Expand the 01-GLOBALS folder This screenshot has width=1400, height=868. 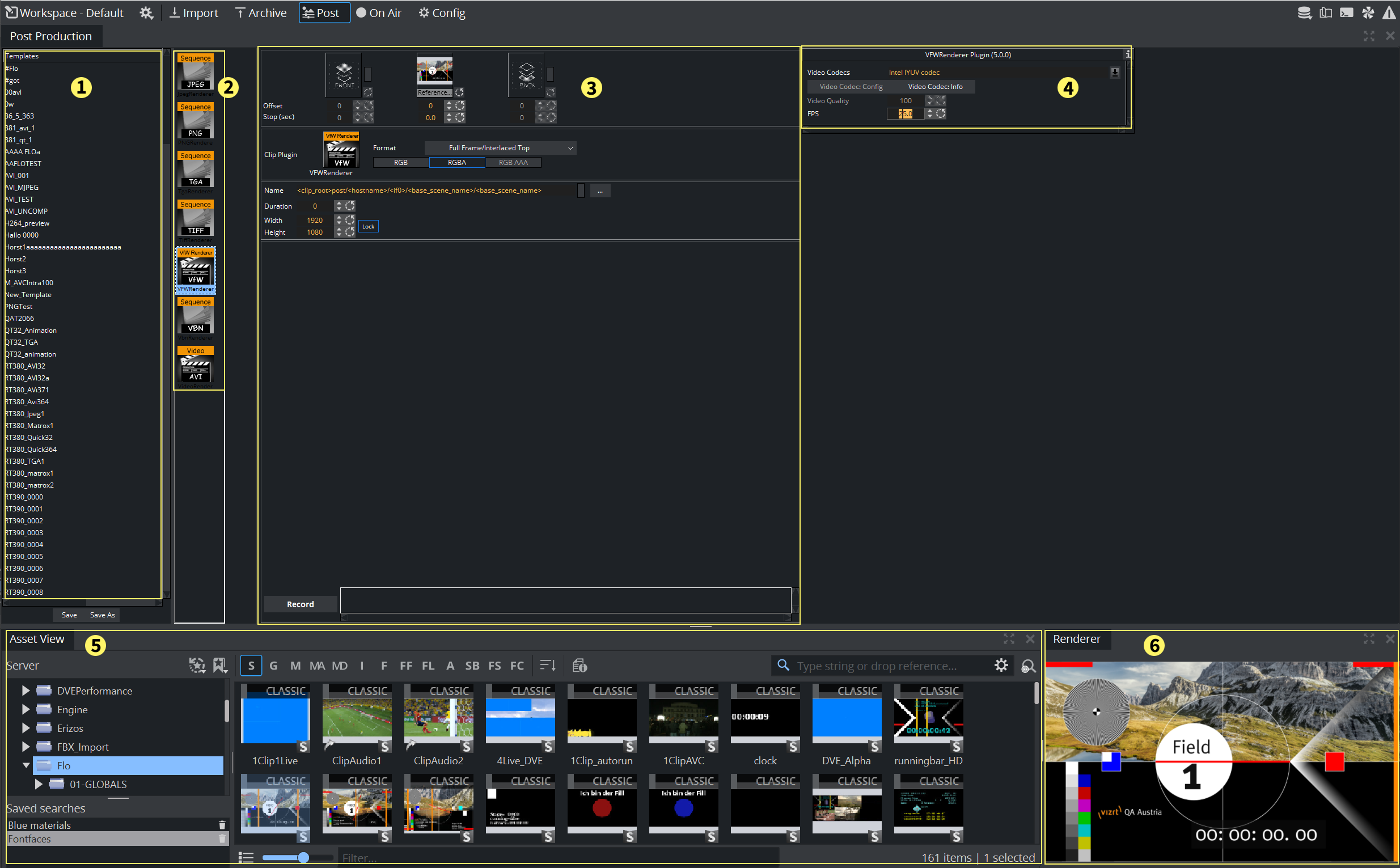click(x=38, y=784)
